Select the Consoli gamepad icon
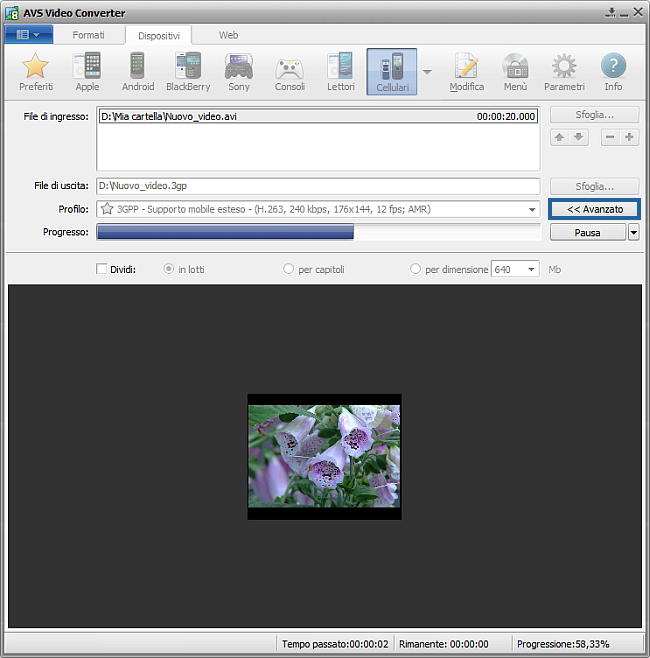Image resolution: width=650 pixels, height=658 pixels. pyautogui.click(x=290, y=71)
